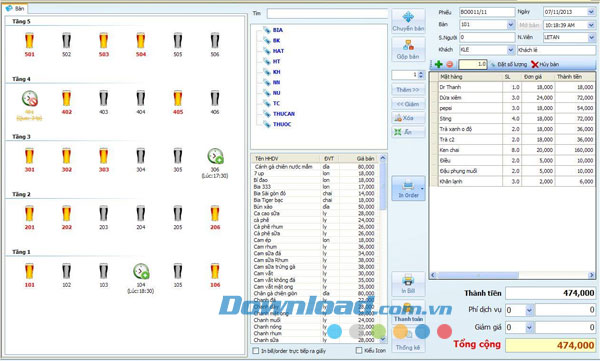Click the Tìm search input field
Screen dimensions: 600x361
328,13
